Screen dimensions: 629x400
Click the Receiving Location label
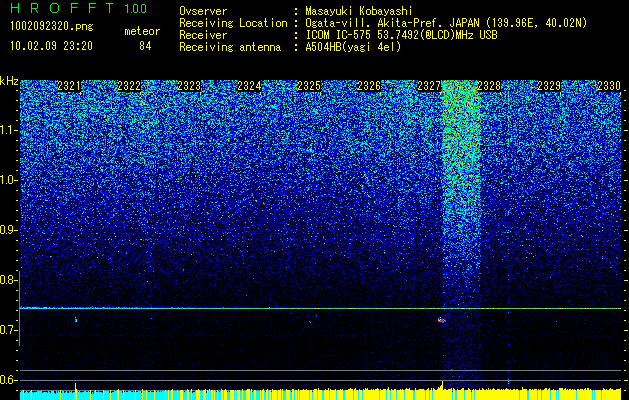(233, 23)
